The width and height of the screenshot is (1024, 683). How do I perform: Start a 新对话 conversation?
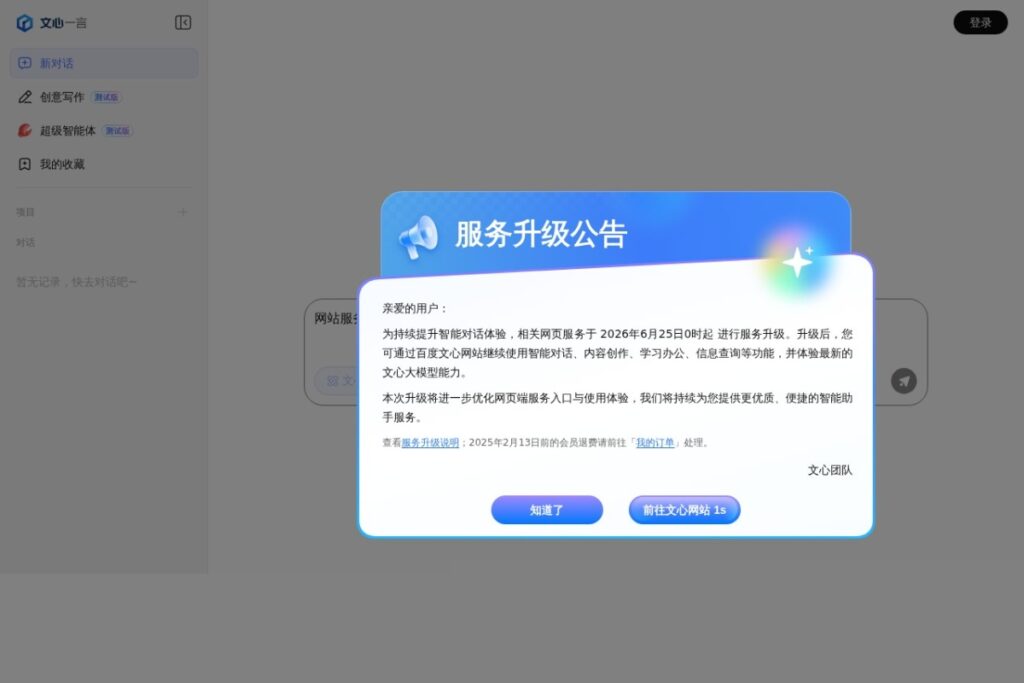point(104,63)
